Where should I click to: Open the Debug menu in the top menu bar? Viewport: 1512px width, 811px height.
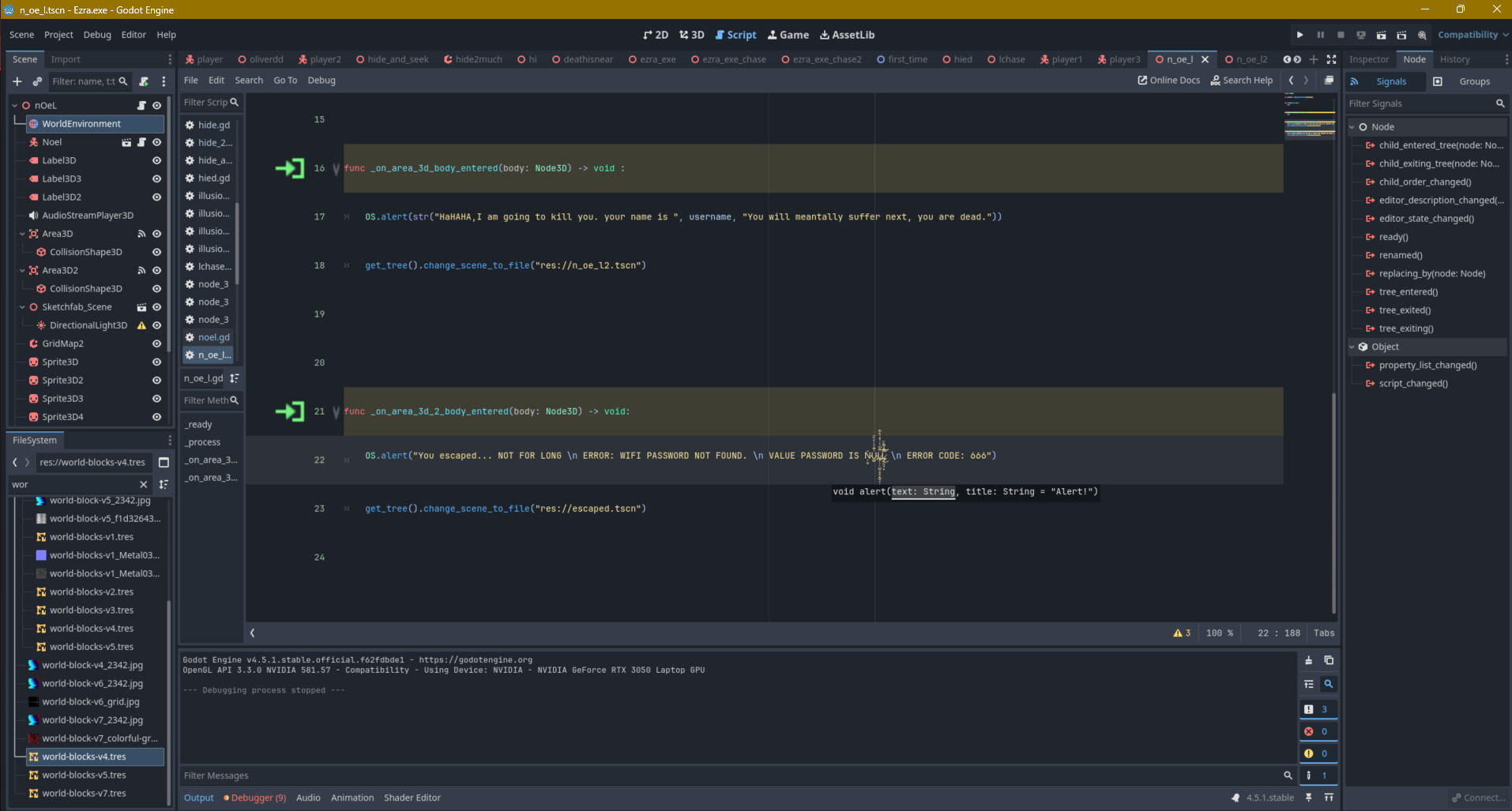pyautogui.click(x=97, y=35)
